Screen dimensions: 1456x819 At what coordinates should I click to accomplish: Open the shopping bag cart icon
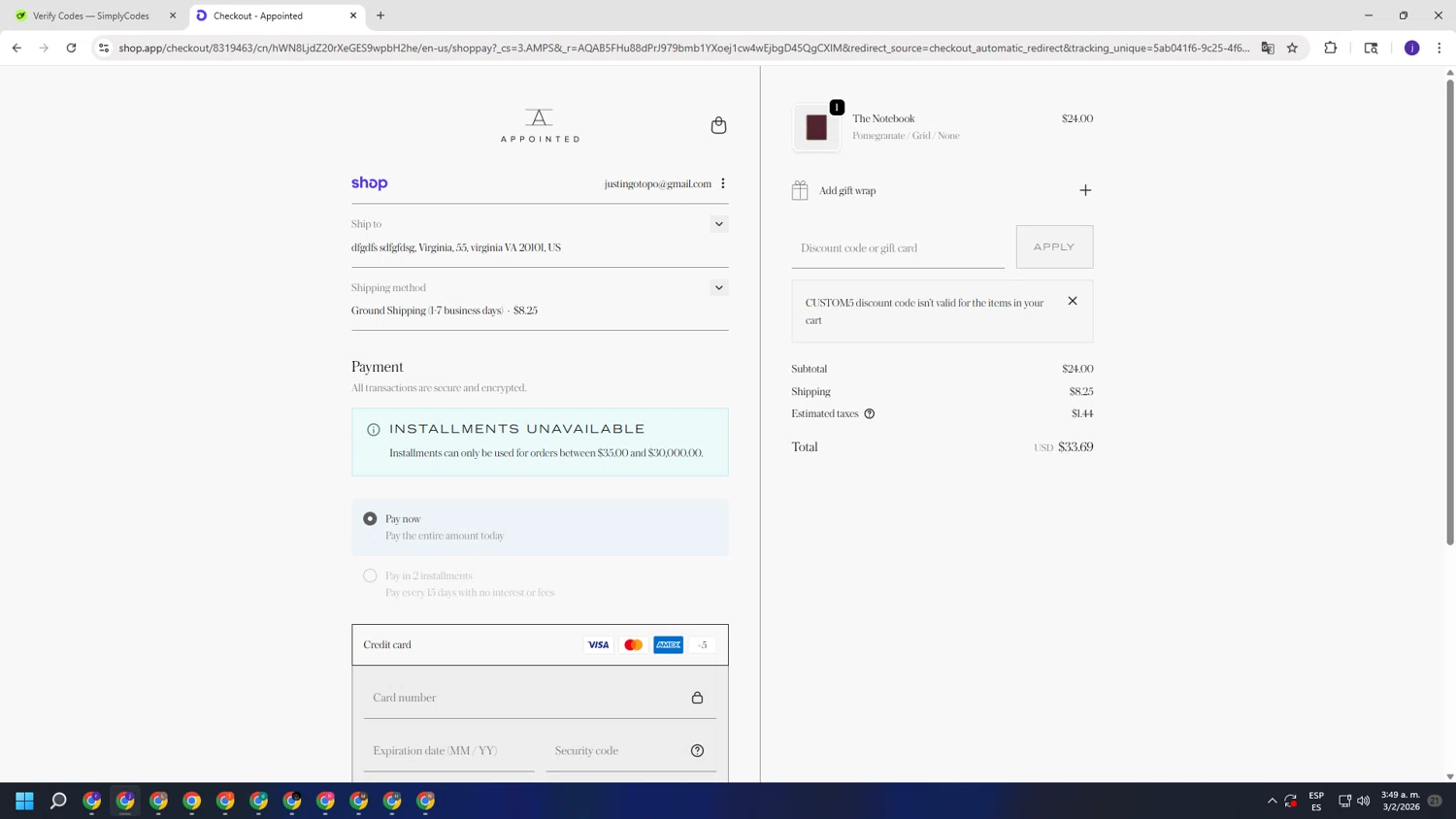tap(718, 125)
